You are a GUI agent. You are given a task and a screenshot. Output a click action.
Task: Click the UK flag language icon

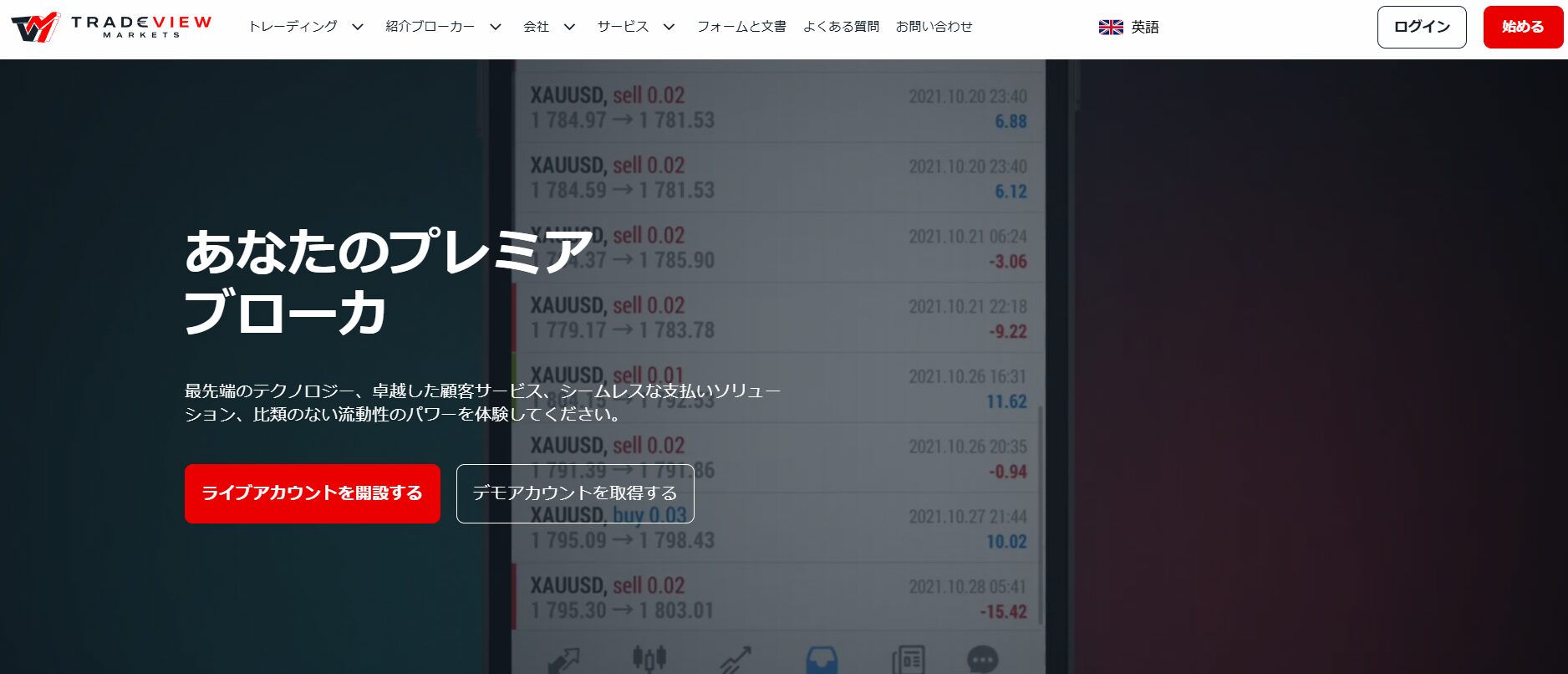(x=1111, y=27)
